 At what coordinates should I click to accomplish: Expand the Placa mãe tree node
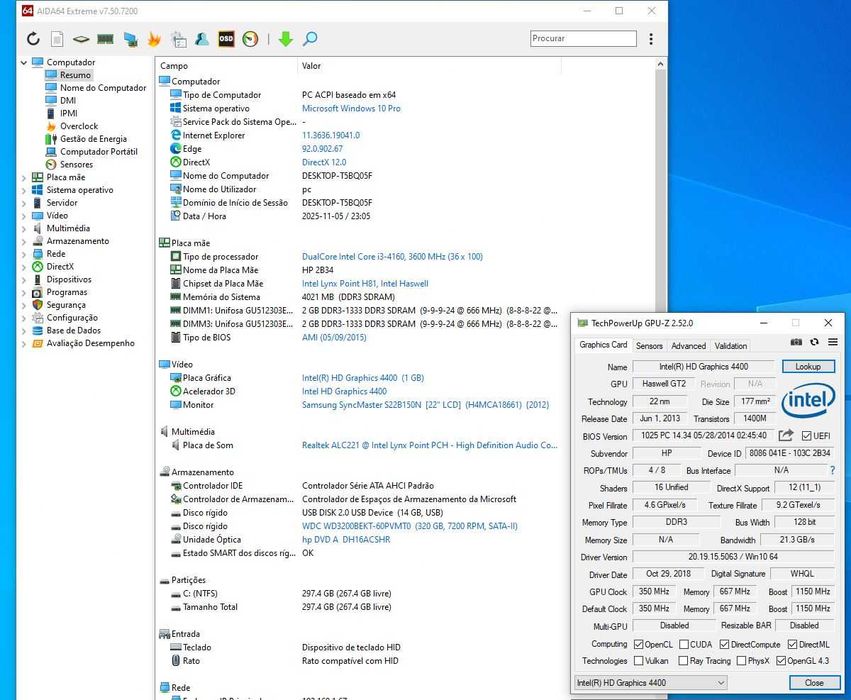(24, 177)
